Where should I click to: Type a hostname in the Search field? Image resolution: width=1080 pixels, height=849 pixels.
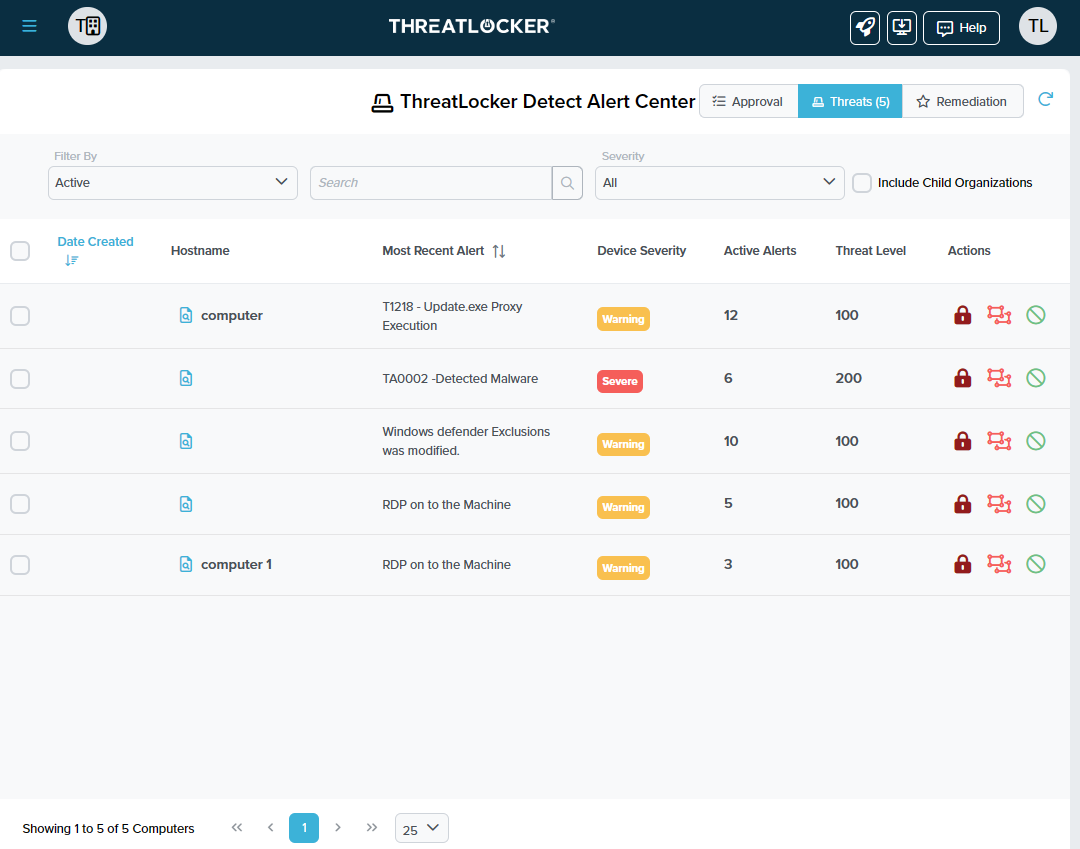[x=430, y=182]
